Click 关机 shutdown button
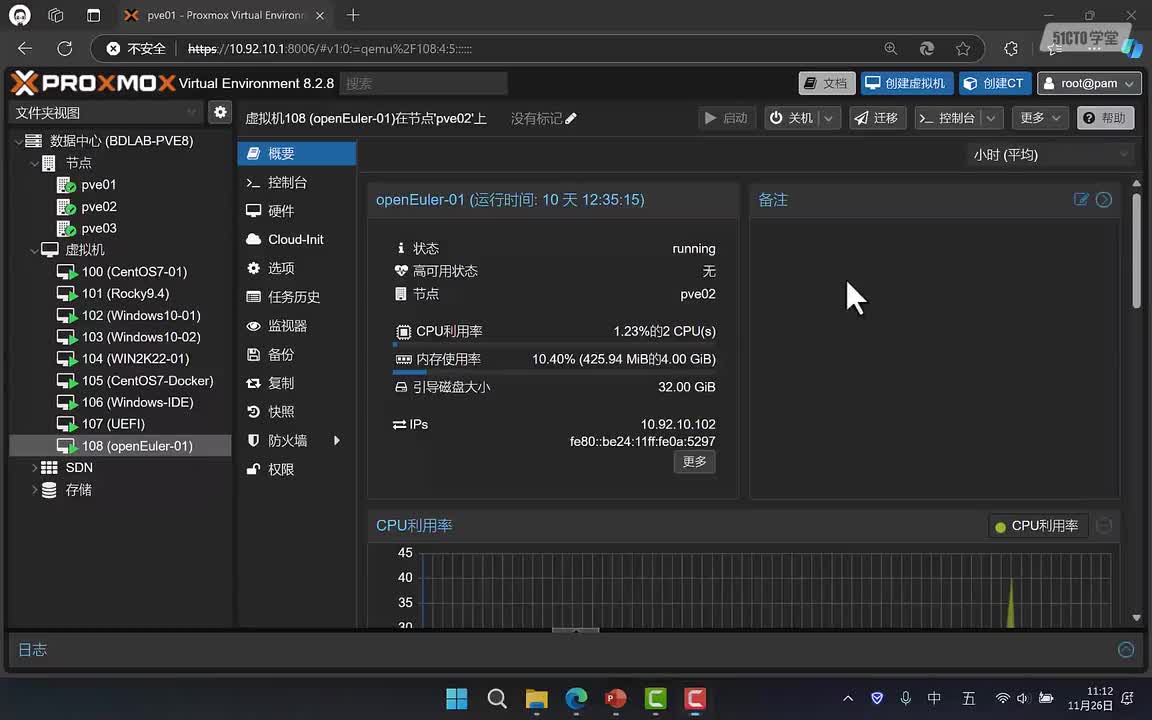 [792, 118]
